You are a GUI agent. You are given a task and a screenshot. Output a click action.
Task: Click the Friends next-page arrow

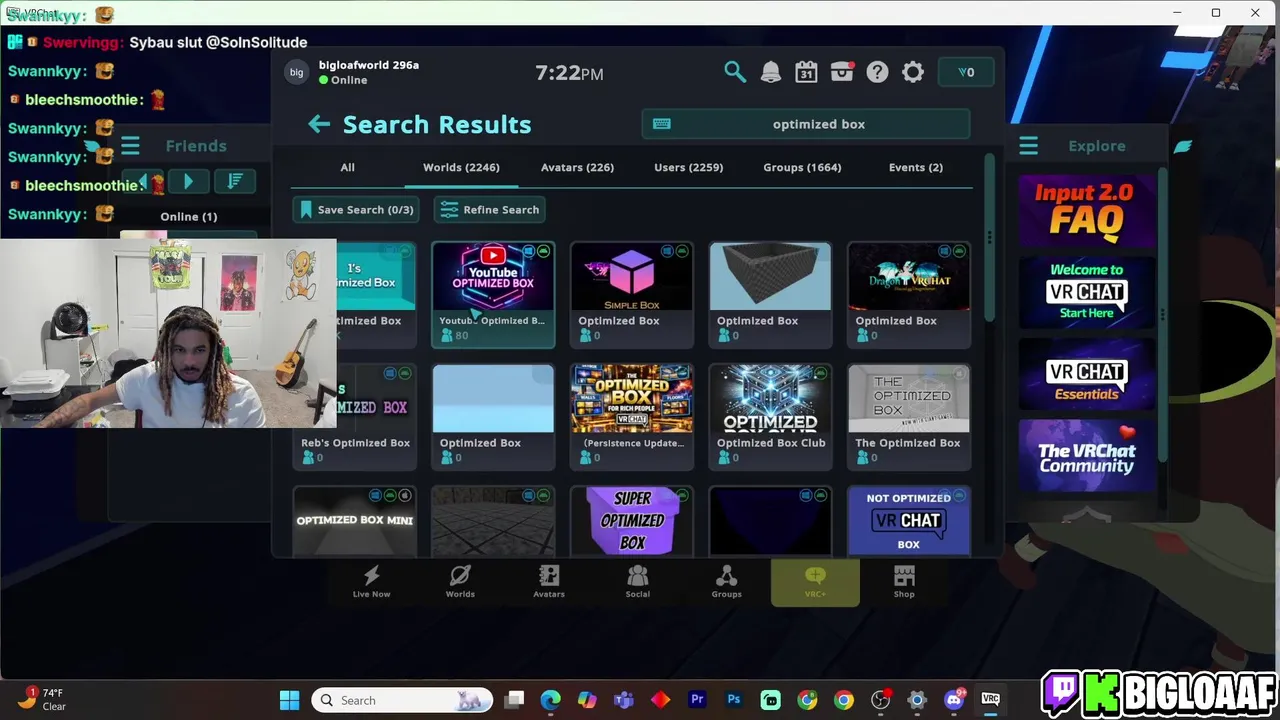point(188,181)
